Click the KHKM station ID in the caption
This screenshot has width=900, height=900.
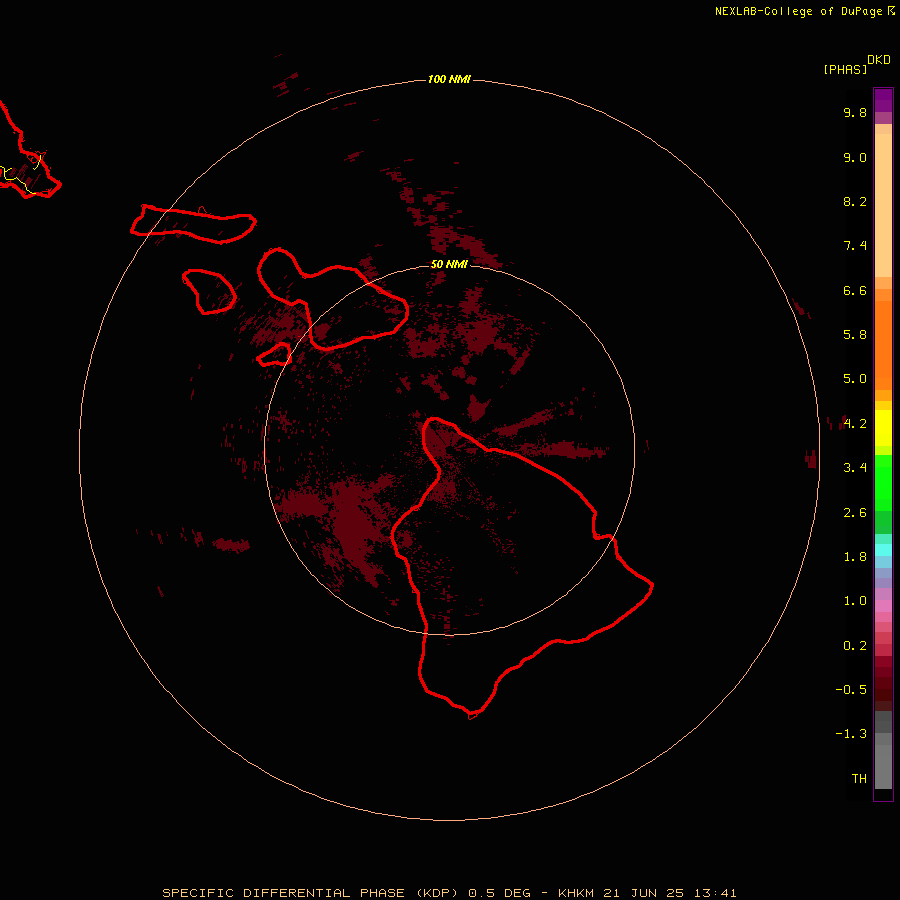click(576, 893)
